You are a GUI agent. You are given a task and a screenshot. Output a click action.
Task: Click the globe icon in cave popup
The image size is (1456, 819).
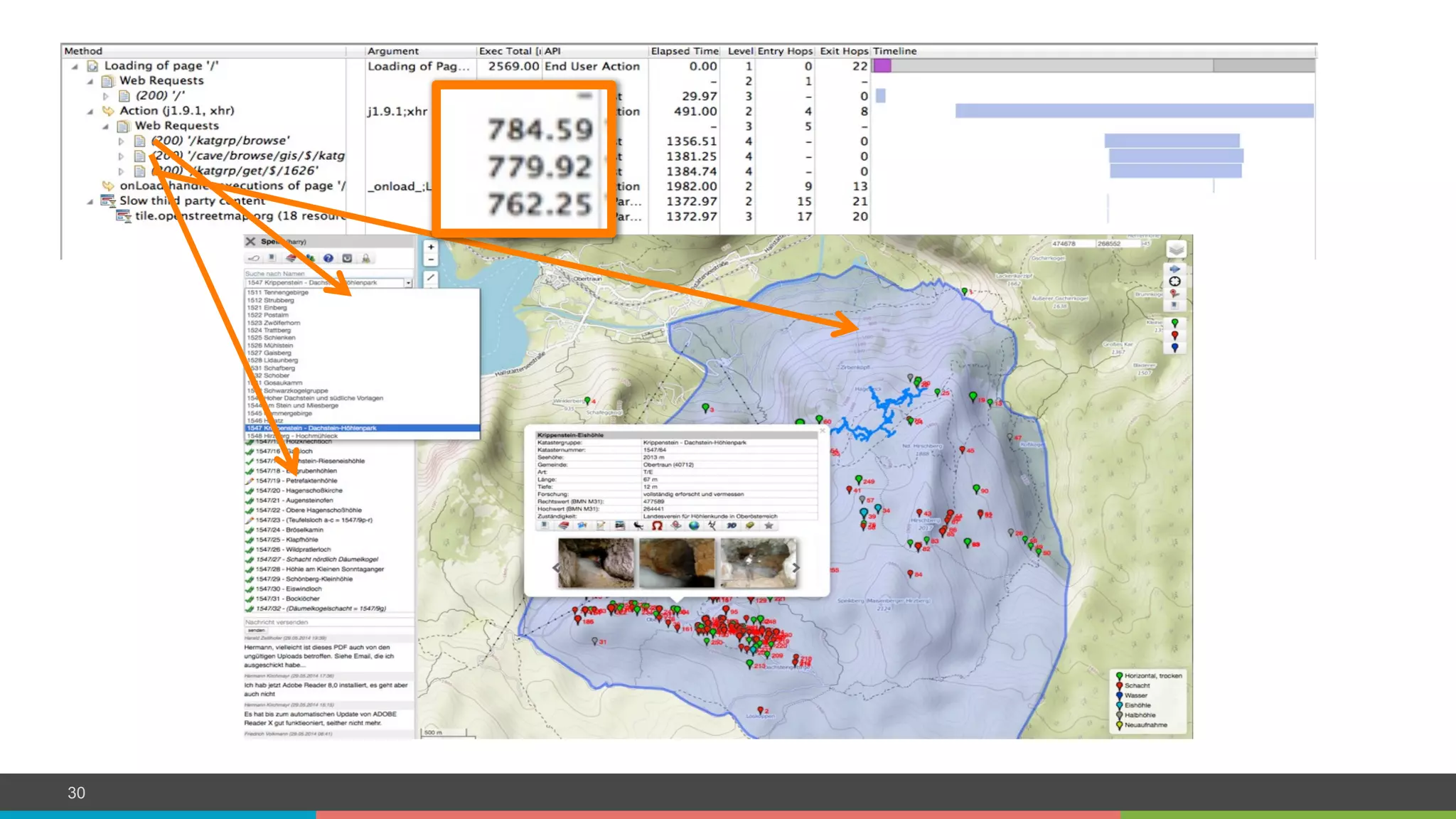tap(694, 525)
